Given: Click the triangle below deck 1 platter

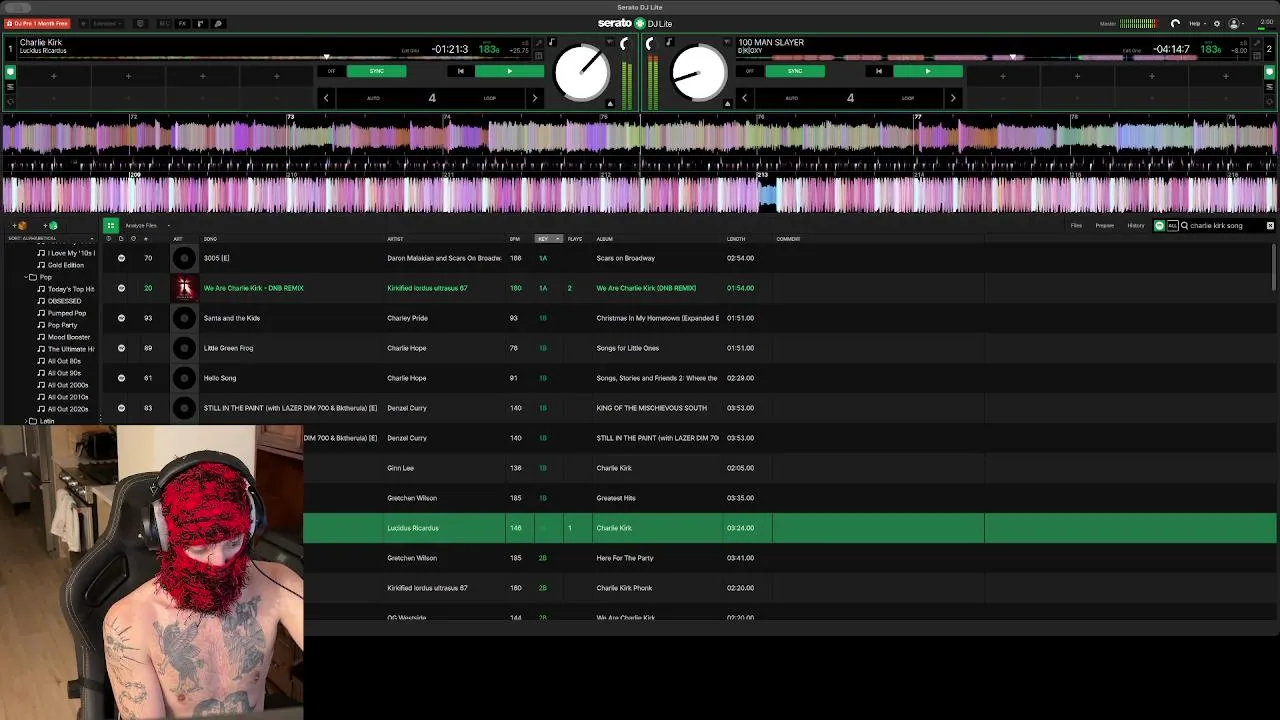Looking at the screenshot, I should pos(610,103).
